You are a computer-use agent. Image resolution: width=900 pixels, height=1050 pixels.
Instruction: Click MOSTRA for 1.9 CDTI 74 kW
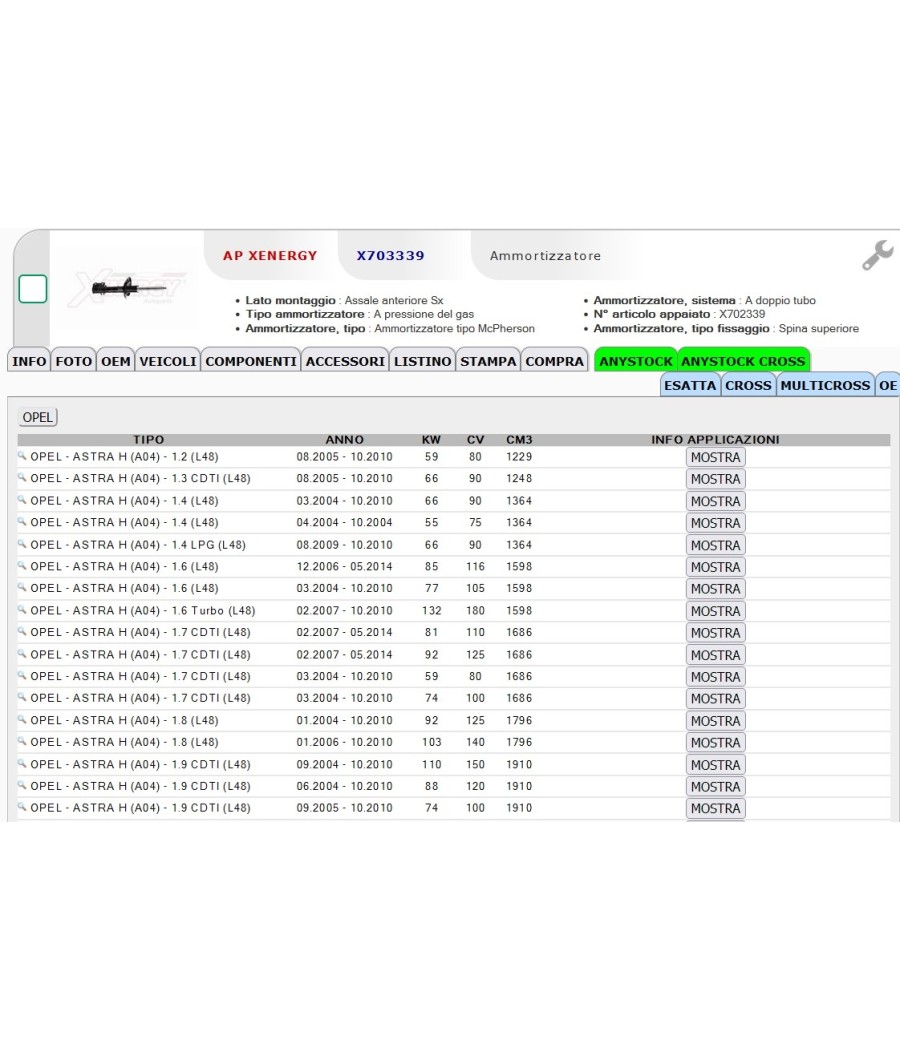click(x=716, y=808)
